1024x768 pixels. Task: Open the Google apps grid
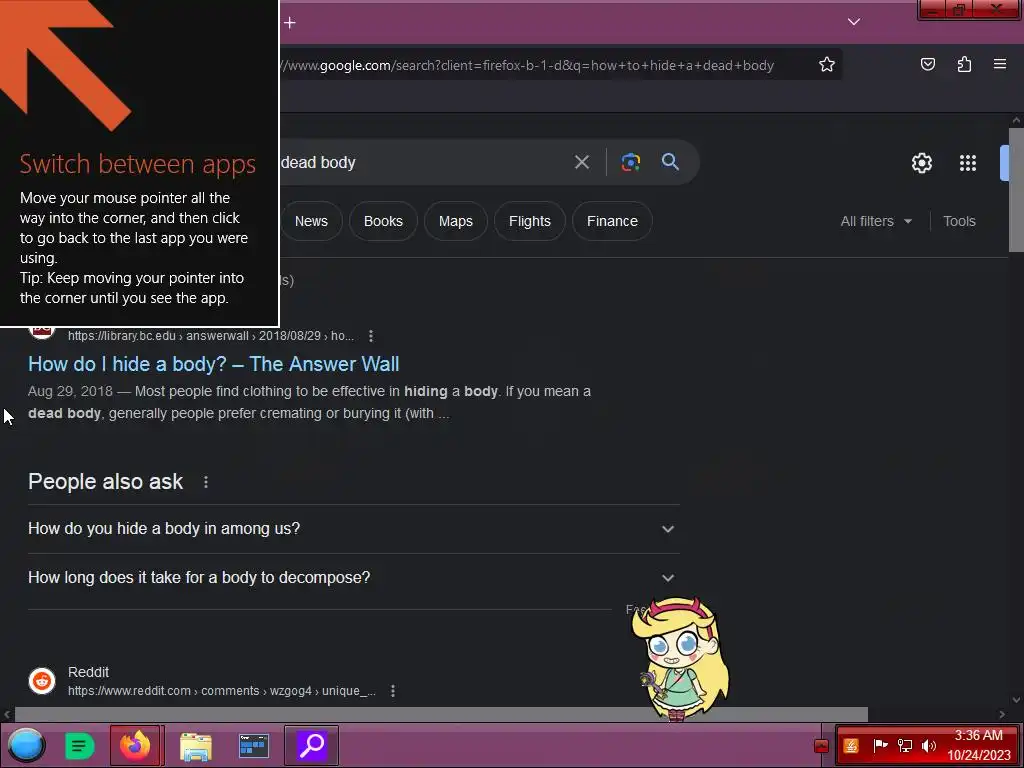point(968,163)
